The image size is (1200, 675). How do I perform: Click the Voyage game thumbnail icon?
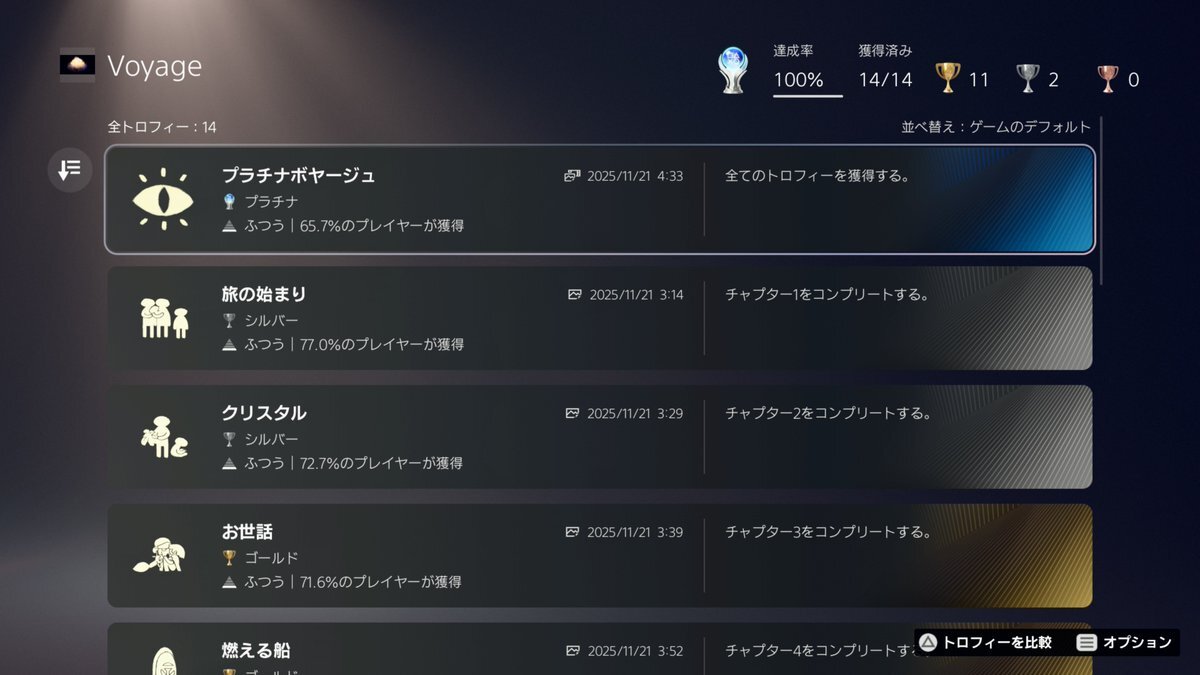coord(77,65)
